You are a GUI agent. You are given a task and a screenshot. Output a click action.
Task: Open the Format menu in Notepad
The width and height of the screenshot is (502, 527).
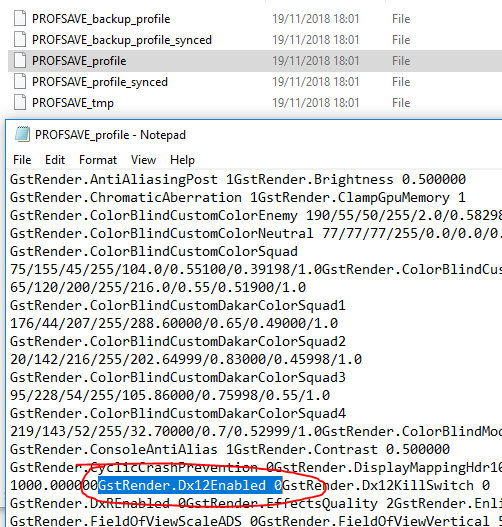(98, 160)
